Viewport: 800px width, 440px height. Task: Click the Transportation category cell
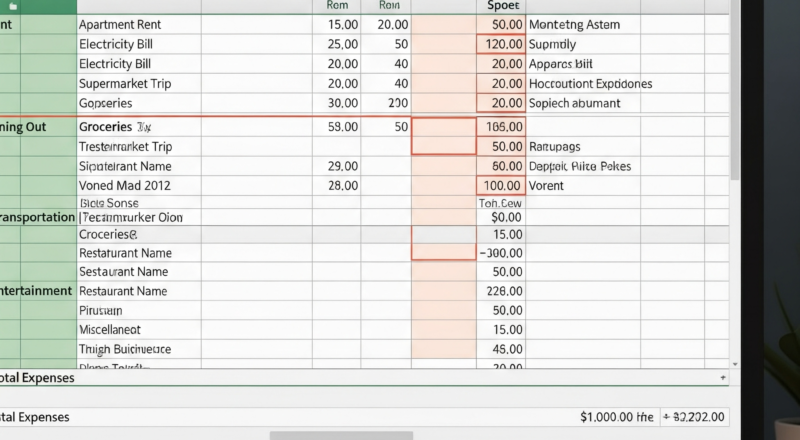click(x=38, y=217)
